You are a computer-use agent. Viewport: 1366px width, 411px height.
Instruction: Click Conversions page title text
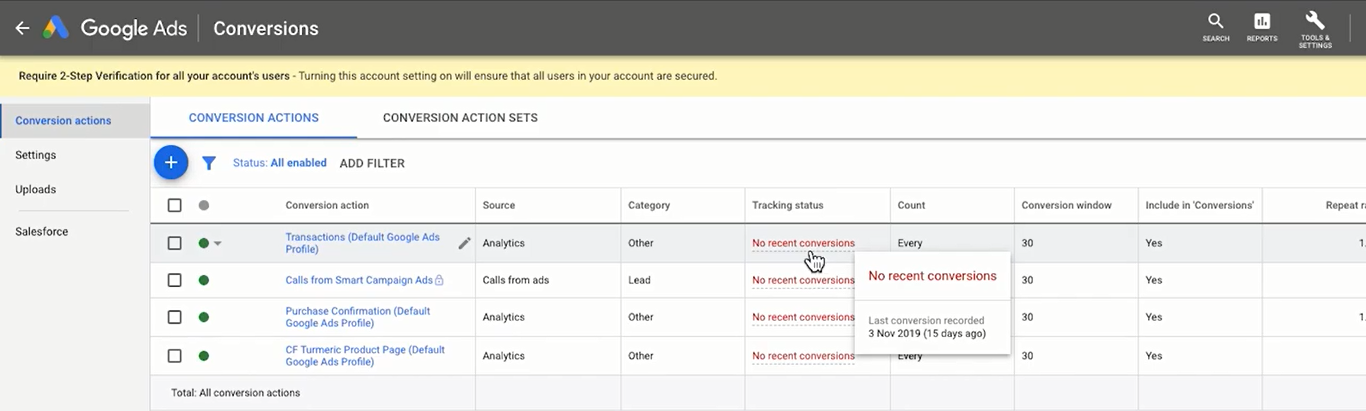[266, 28]
